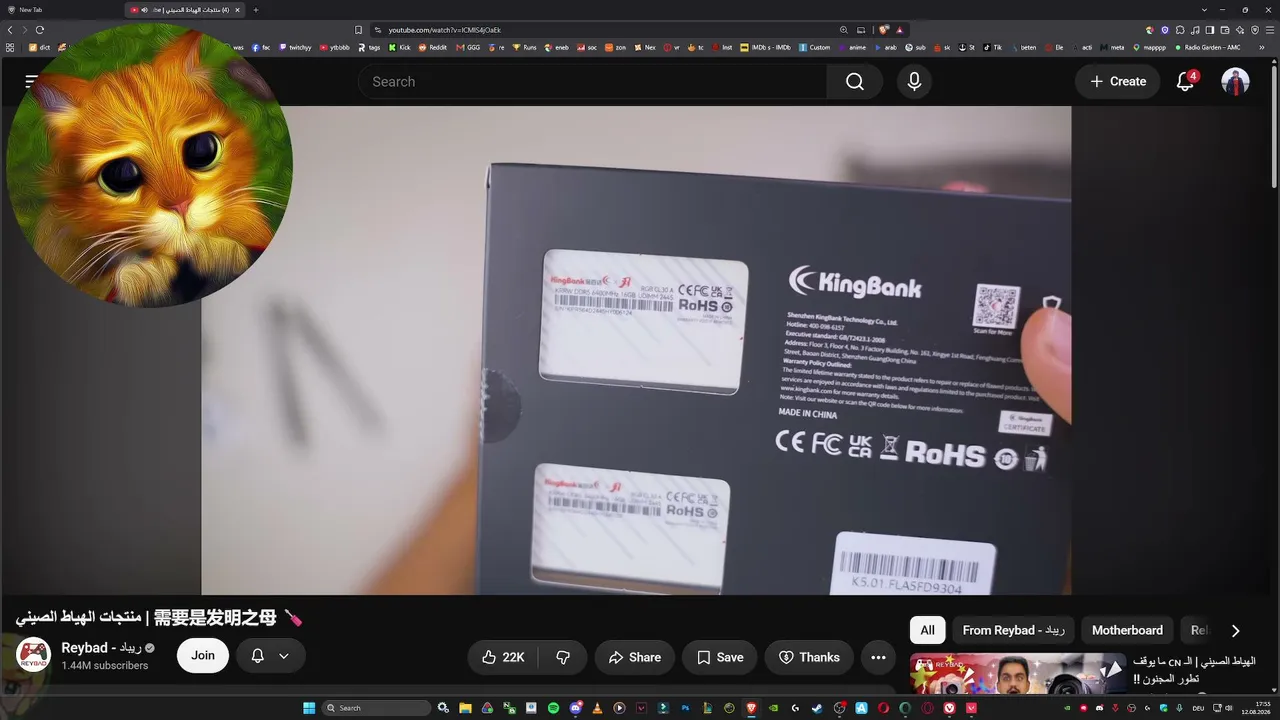Show more filter chips with right arrow

coord(1235,630)
